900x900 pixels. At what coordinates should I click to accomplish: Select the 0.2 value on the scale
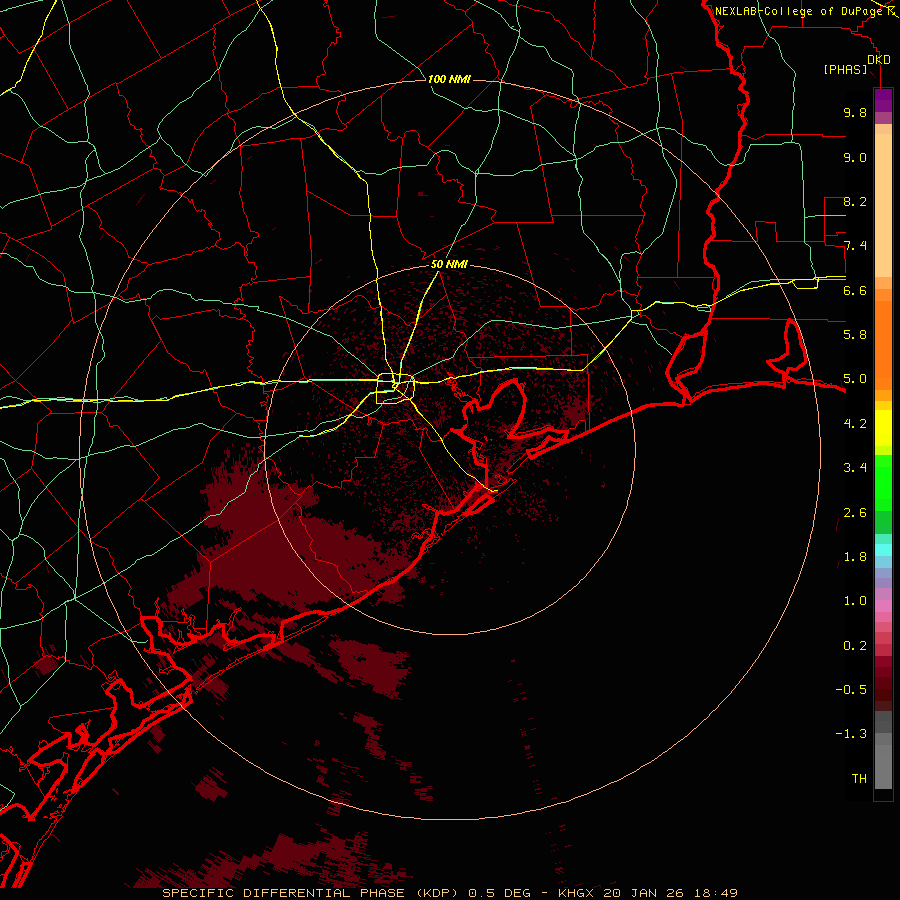coord(855,645)
